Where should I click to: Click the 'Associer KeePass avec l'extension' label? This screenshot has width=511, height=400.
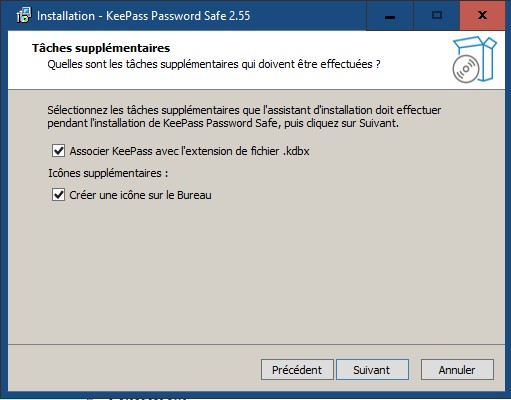(189, 151)
